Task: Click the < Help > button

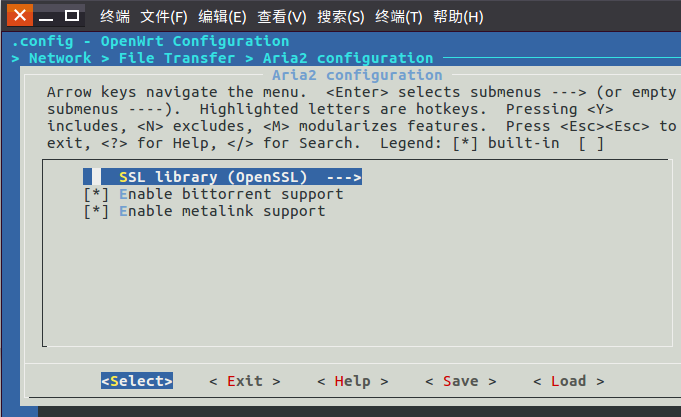Action: click(x=353, y=381)
